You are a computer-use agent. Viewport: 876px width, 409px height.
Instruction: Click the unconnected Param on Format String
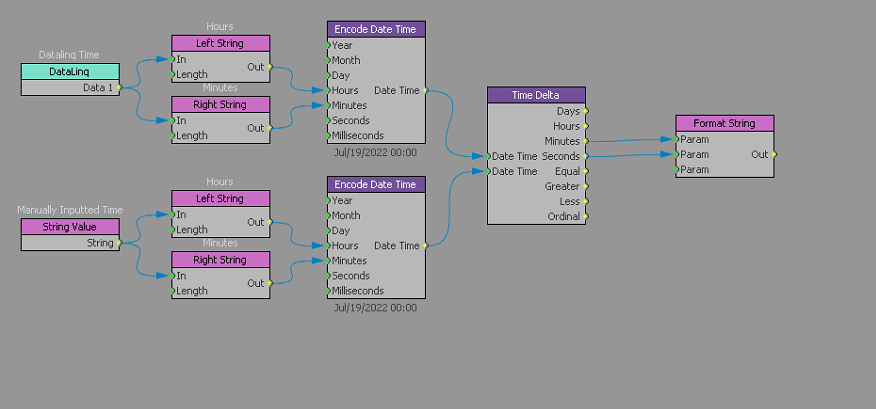tap(676, 169)
